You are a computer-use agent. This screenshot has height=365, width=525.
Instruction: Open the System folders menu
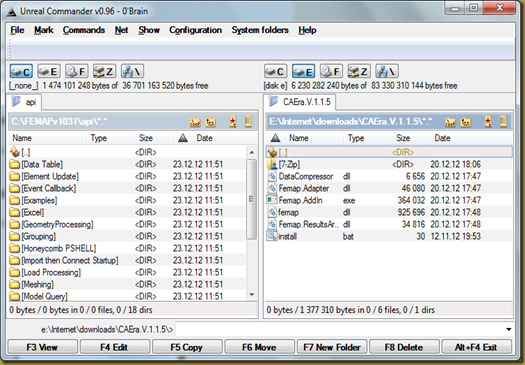click(260, 30)
